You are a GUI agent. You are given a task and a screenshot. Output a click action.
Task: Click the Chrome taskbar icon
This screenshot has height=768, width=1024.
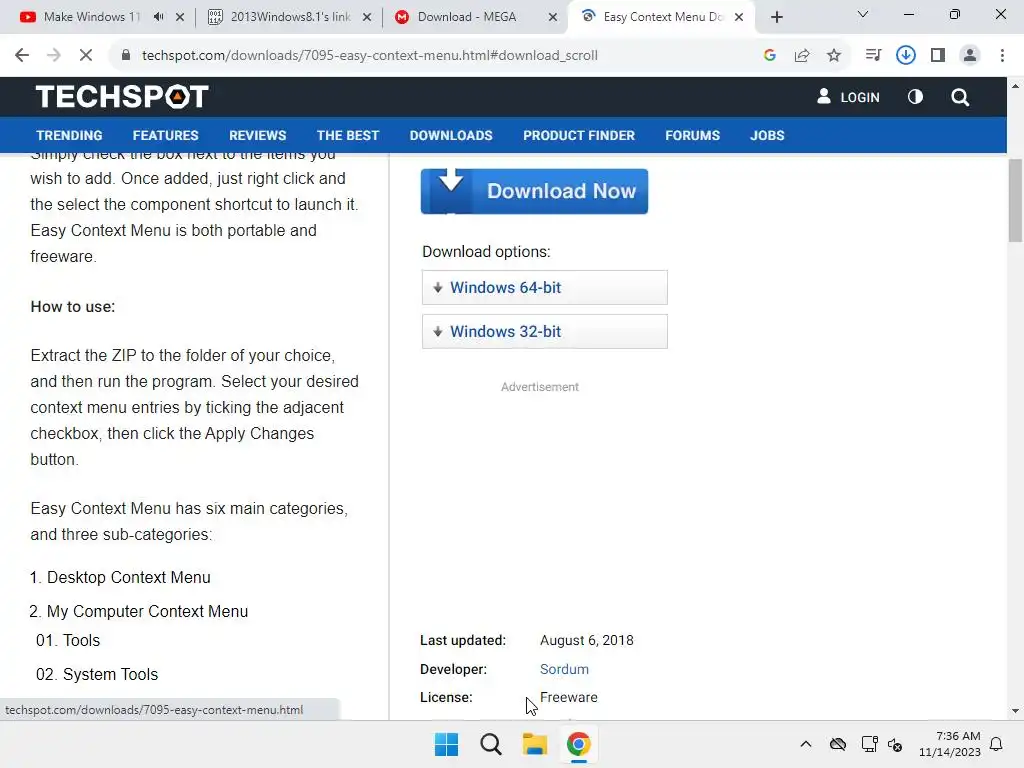(578, 744)
